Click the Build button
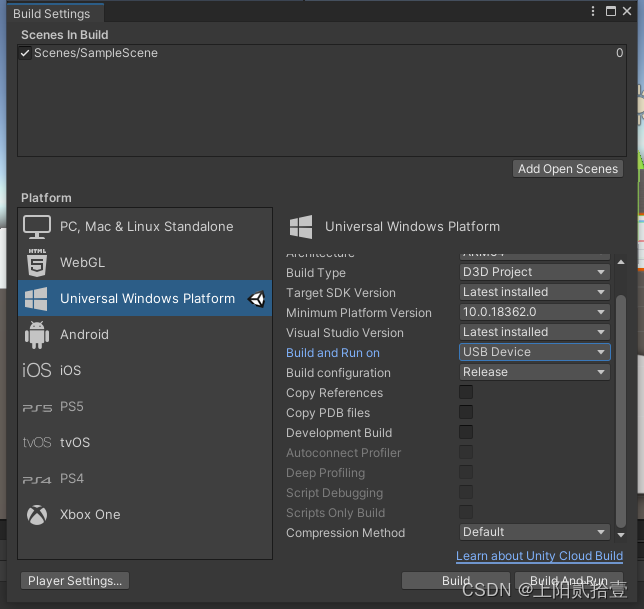This screenshot has width=644, height=609. (x=455, y=581)
